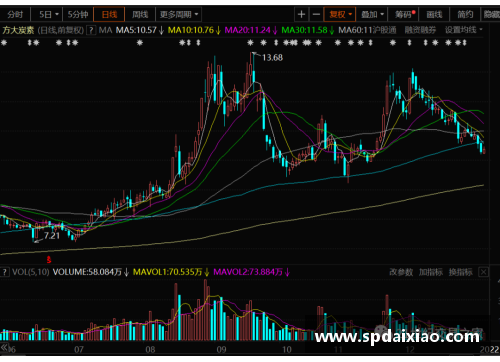500x362 pixels.
Task: Activate the 画线 drawing tool
Action: point(434,15)
